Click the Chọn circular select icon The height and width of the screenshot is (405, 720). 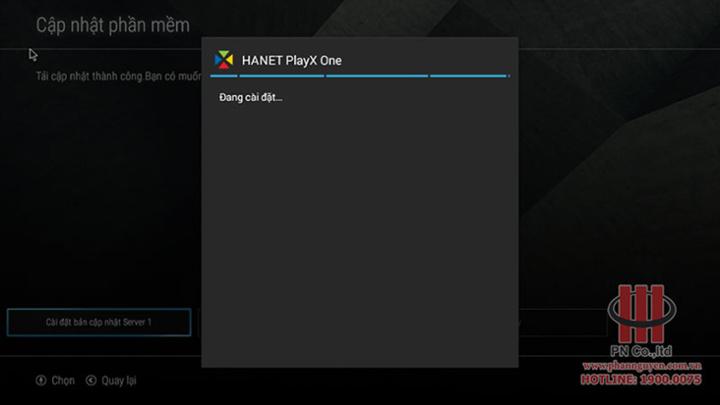[41, 380]
